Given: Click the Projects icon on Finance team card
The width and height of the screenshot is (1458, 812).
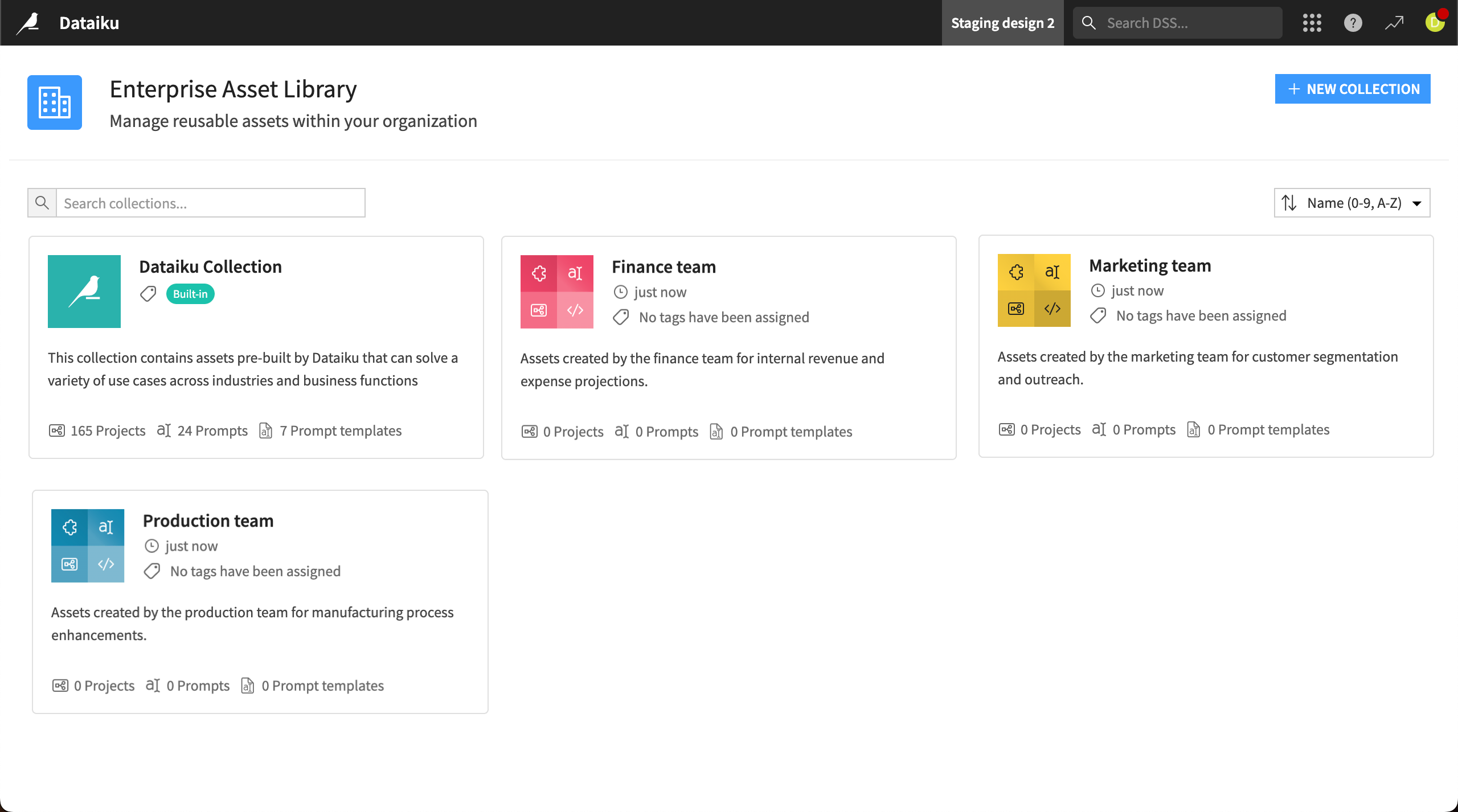Looking at the screenshot, I should coord(529,431).
